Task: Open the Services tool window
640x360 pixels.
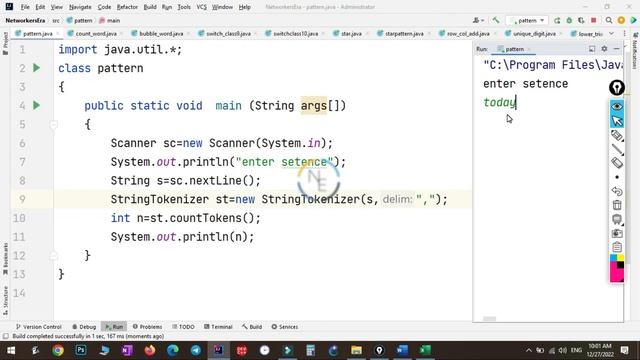Action: pyautogui.click(x=285, y=327)
